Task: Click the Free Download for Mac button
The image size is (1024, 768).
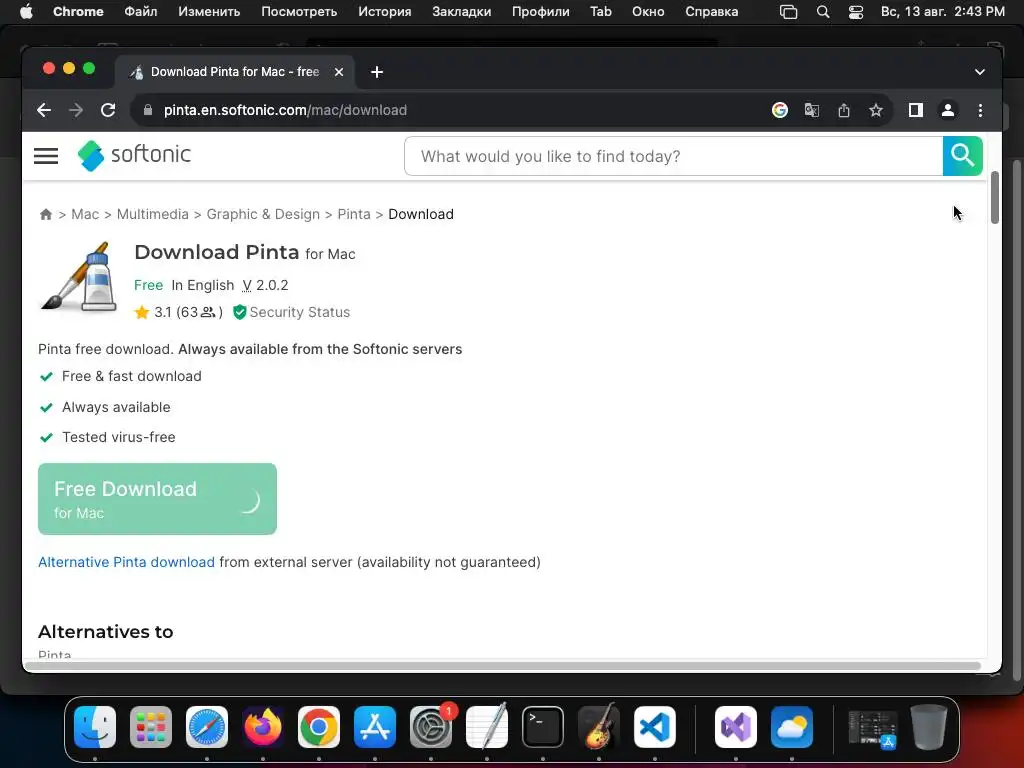Action: tap(157, 499)
